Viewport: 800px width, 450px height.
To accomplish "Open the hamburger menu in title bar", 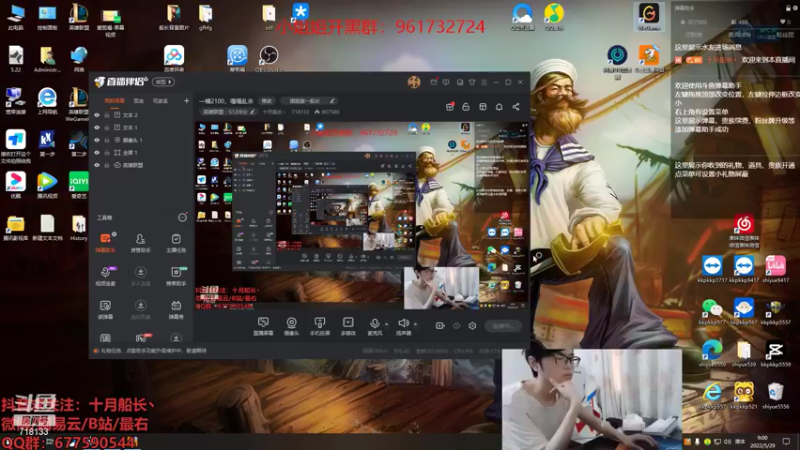I will 484,82.
